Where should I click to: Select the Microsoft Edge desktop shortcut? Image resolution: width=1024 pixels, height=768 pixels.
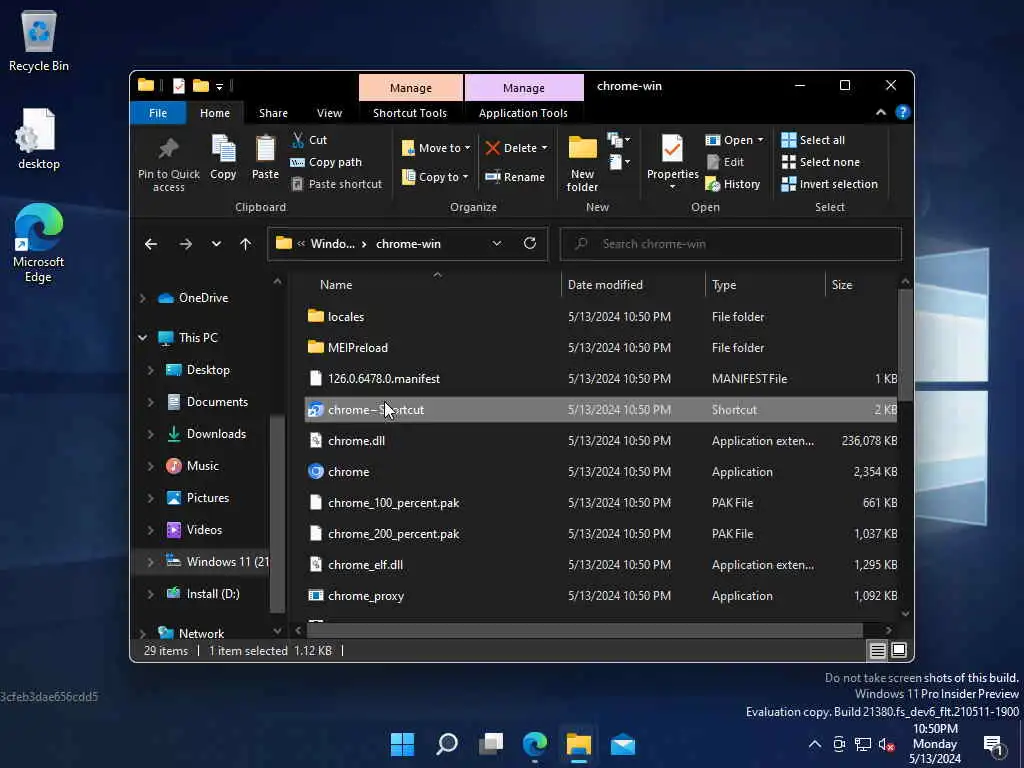[39, 243]
